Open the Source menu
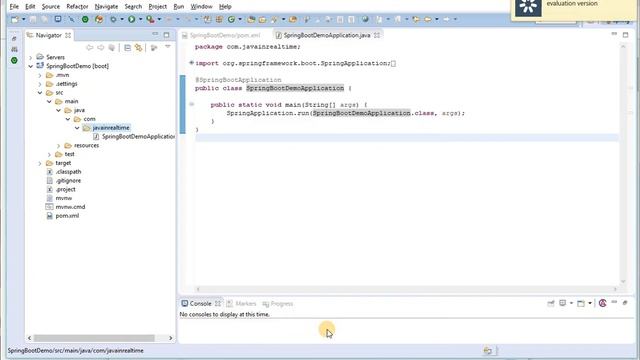640x360 pixels. pos(51,7)
